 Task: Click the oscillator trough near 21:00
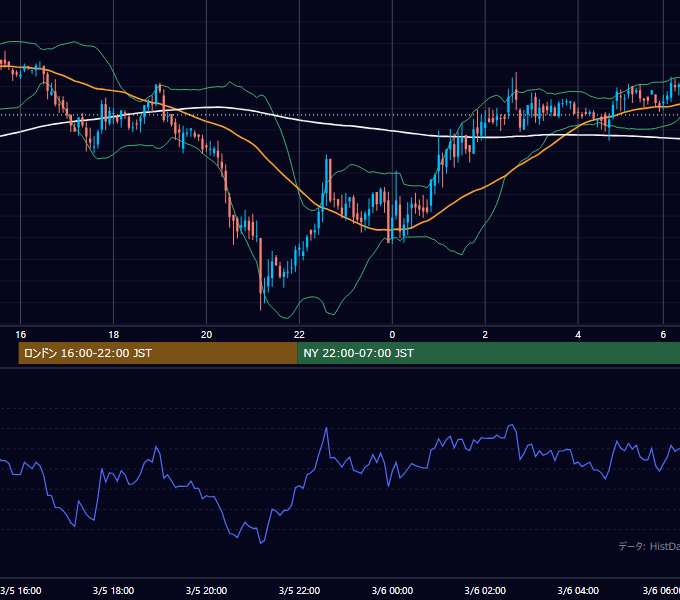pyautogui.click(x=261, y=543)
